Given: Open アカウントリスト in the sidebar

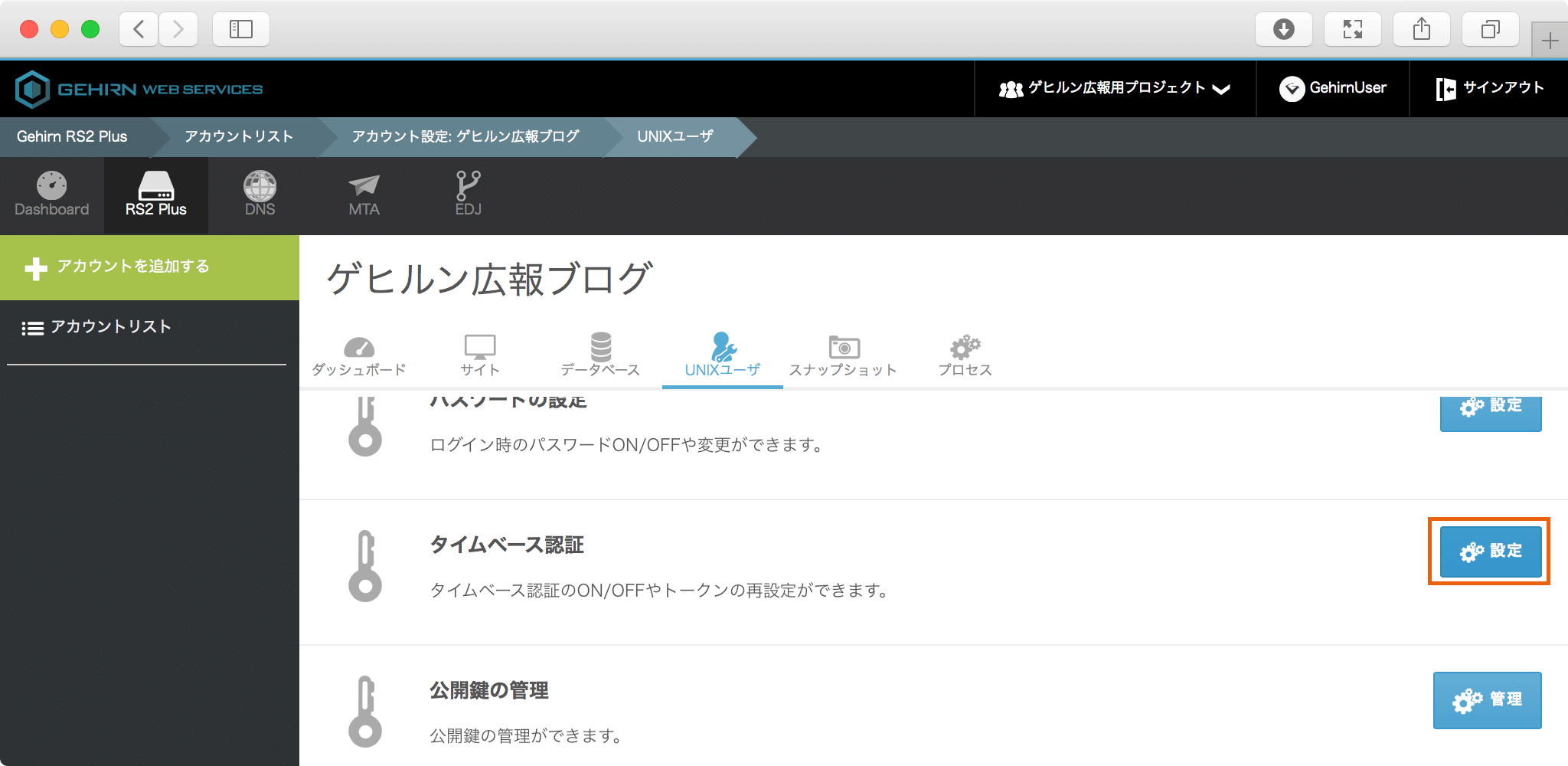Looking at the screenshot, I should pyautogui.click(x=110, y=327).
